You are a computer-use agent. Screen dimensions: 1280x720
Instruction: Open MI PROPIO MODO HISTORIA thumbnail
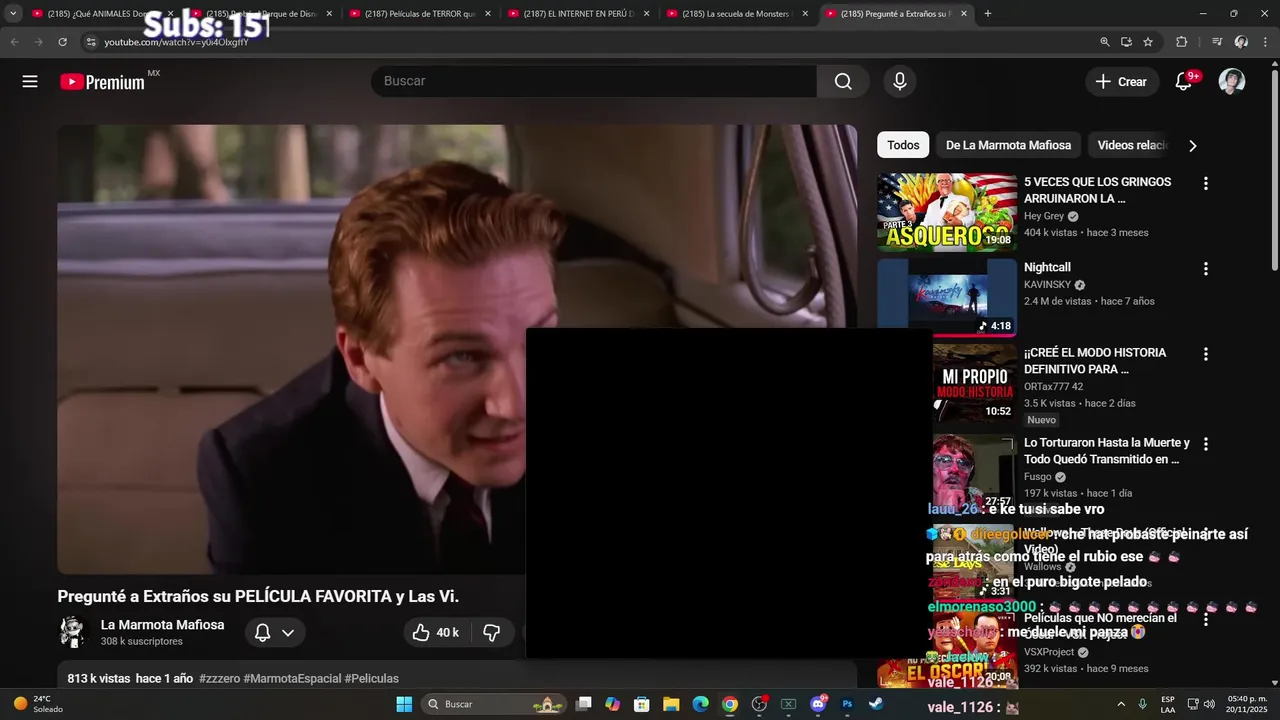coord(975,382)
